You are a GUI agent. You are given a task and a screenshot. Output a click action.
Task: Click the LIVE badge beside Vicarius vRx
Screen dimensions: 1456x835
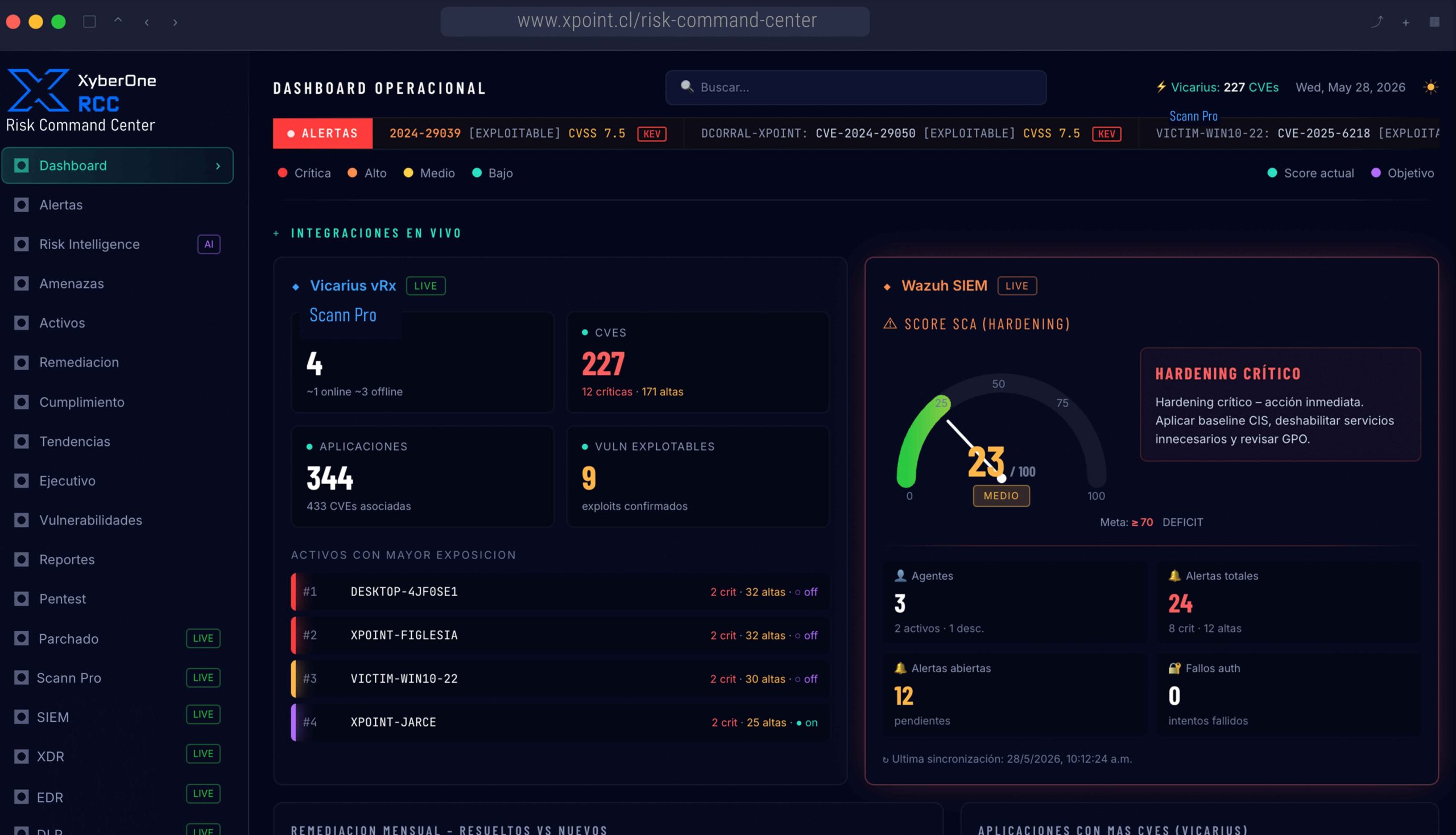point(425,286)
